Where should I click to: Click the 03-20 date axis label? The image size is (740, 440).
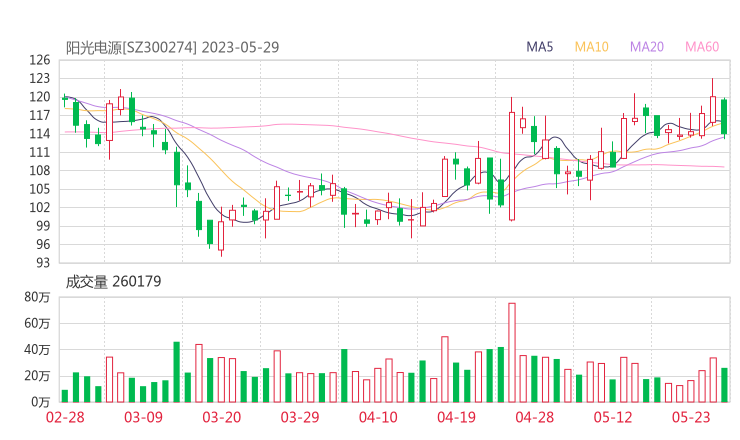coord(222,417)
